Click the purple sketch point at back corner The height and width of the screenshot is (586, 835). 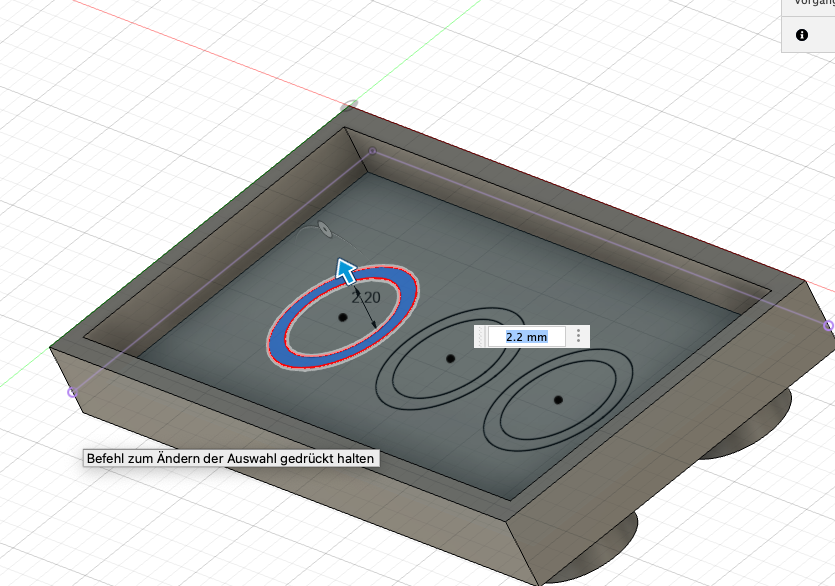click(x=372, y=152)
